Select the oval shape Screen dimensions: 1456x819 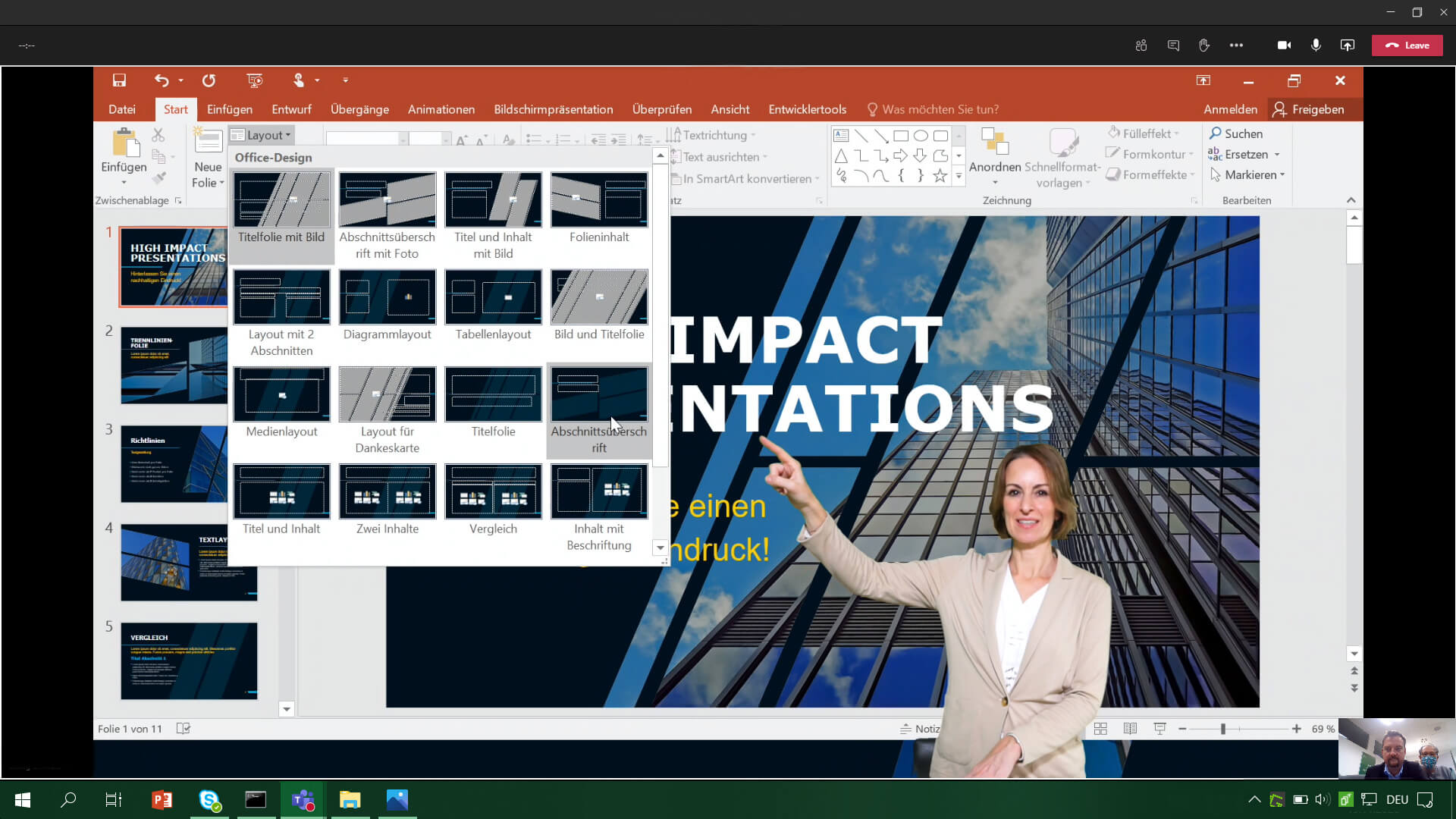[x=921, y=136]
